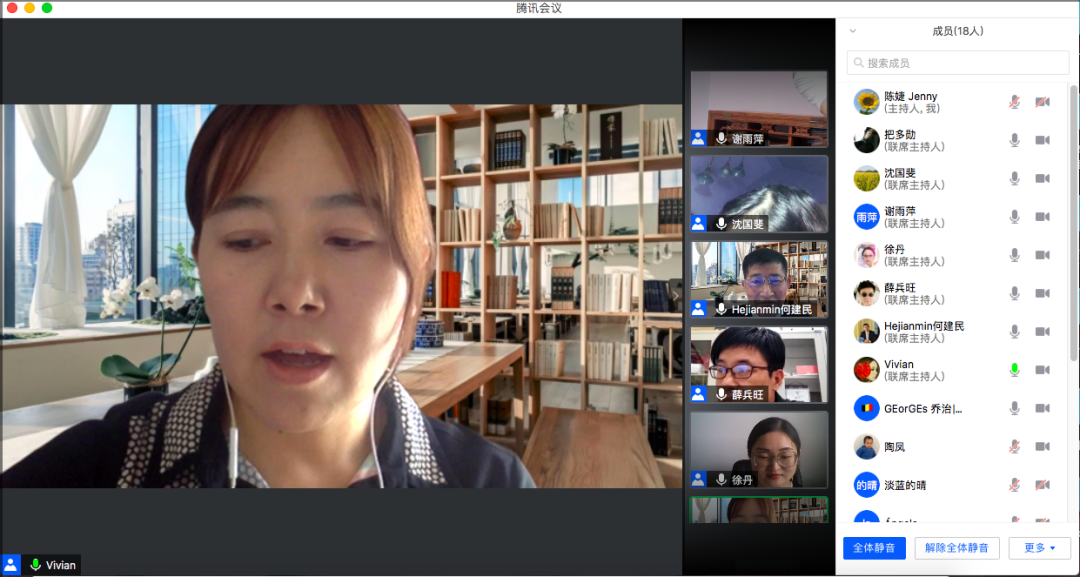Select 淡蓝的晴 in the member list
The height and width of the screenshot is (577, 1080).
coord(905,485)
